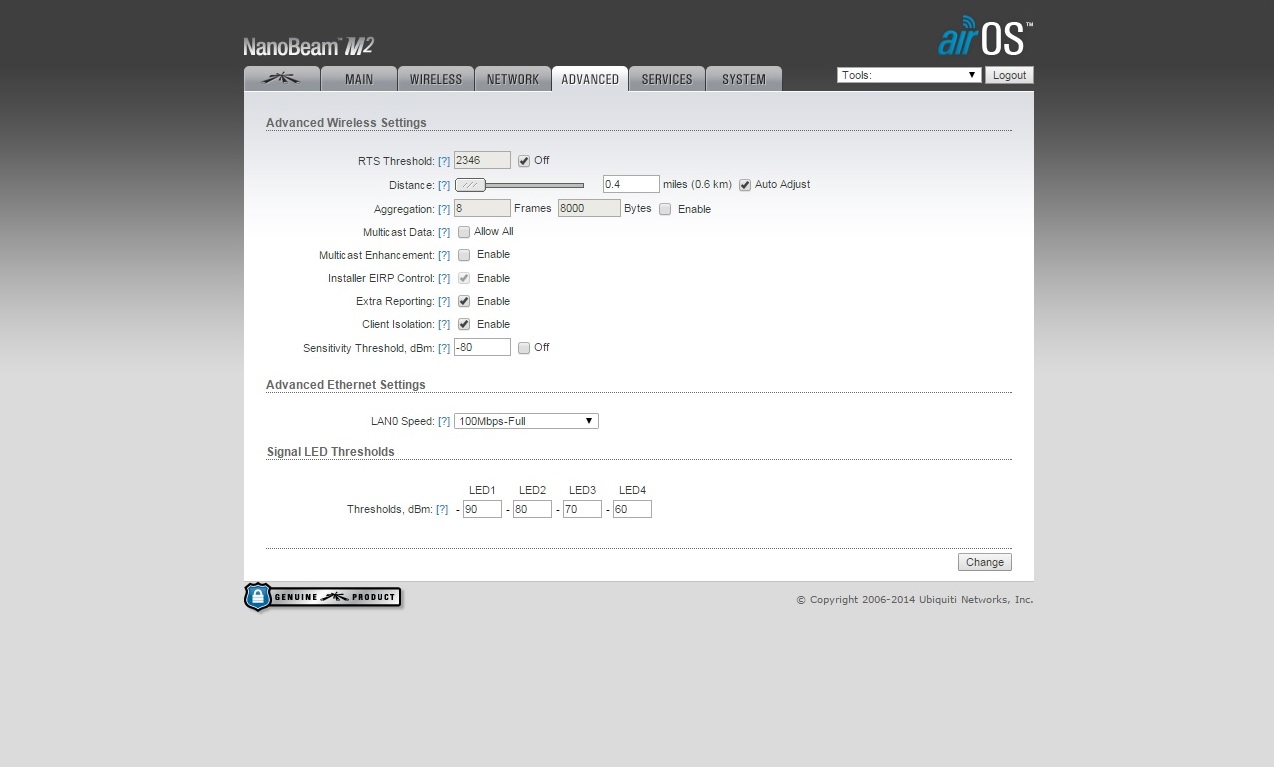This screenshot has width=1274, height=767.
Task: Open help for Client Isolation
Action: (444, 324)
